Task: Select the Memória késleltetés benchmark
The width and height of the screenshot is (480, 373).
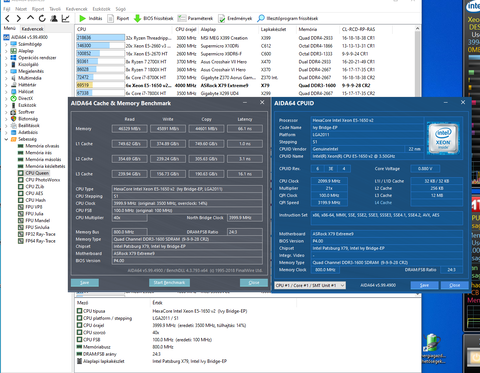Action: coord(42,166)
